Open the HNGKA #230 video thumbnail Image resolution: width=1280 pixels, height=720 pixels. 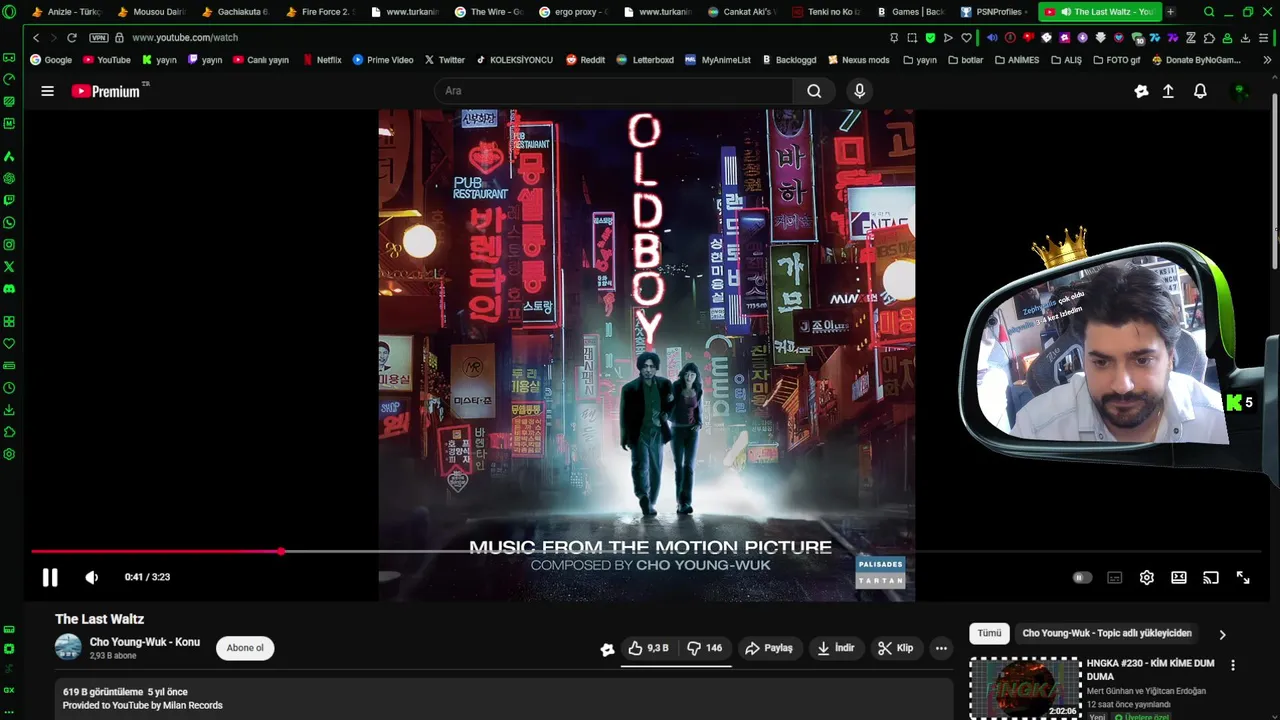[x=1025, y=688]
